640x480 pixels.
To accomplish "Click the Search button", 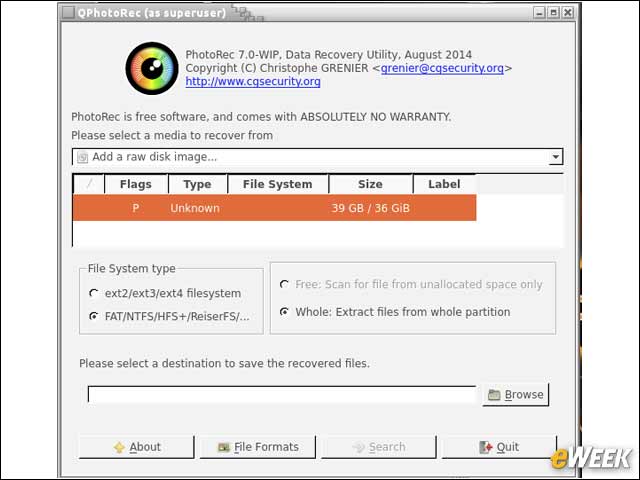I will point(379,447).
